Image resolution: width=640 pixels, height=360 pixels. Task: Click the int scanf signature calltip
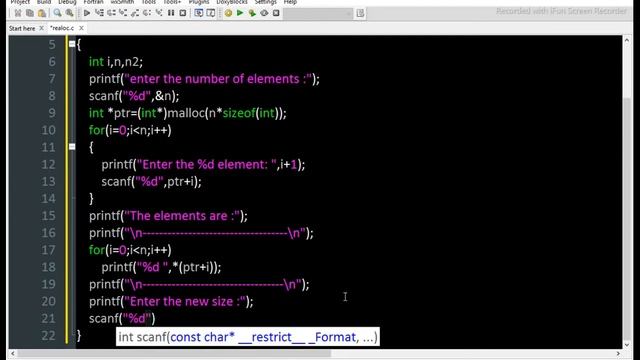click(248, 337)
